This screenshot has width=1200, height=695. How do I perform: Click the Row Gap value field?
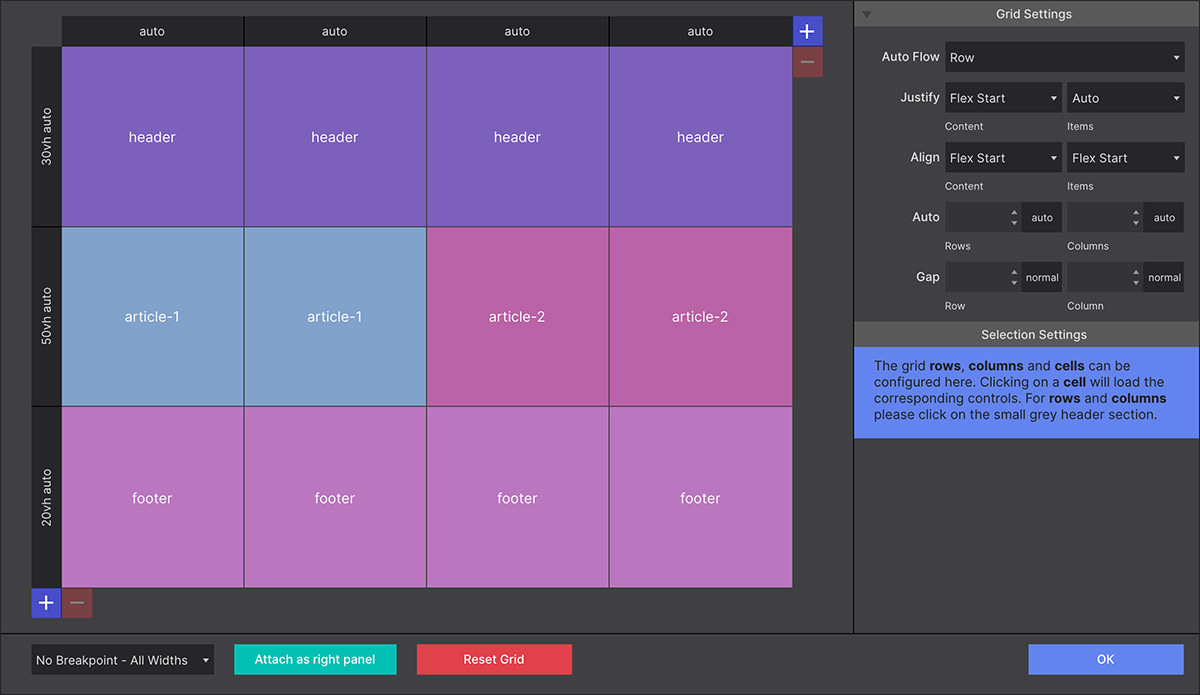(976, 277)
